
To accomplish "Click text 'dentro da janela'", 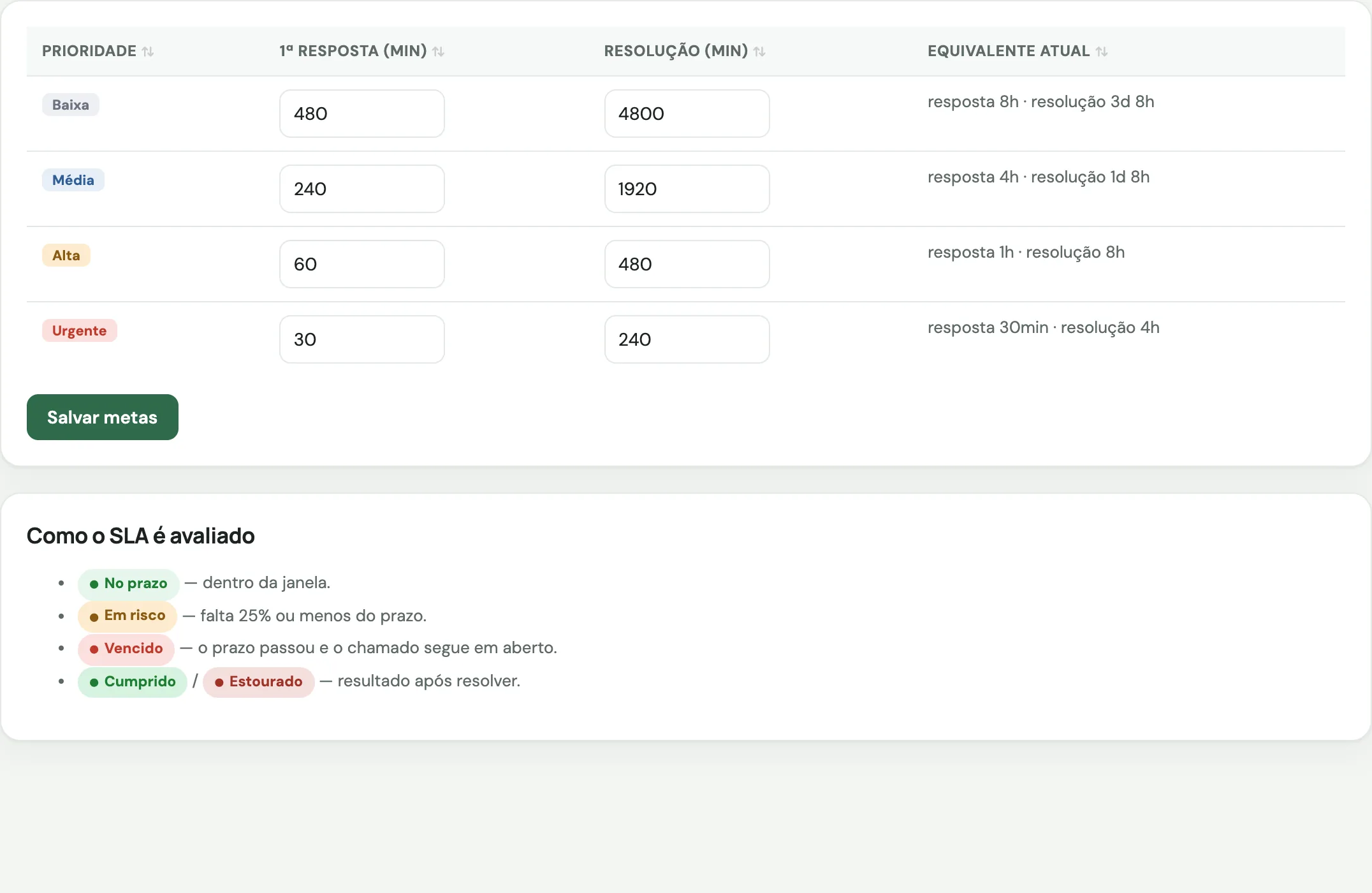I will [x=265, y=582].
